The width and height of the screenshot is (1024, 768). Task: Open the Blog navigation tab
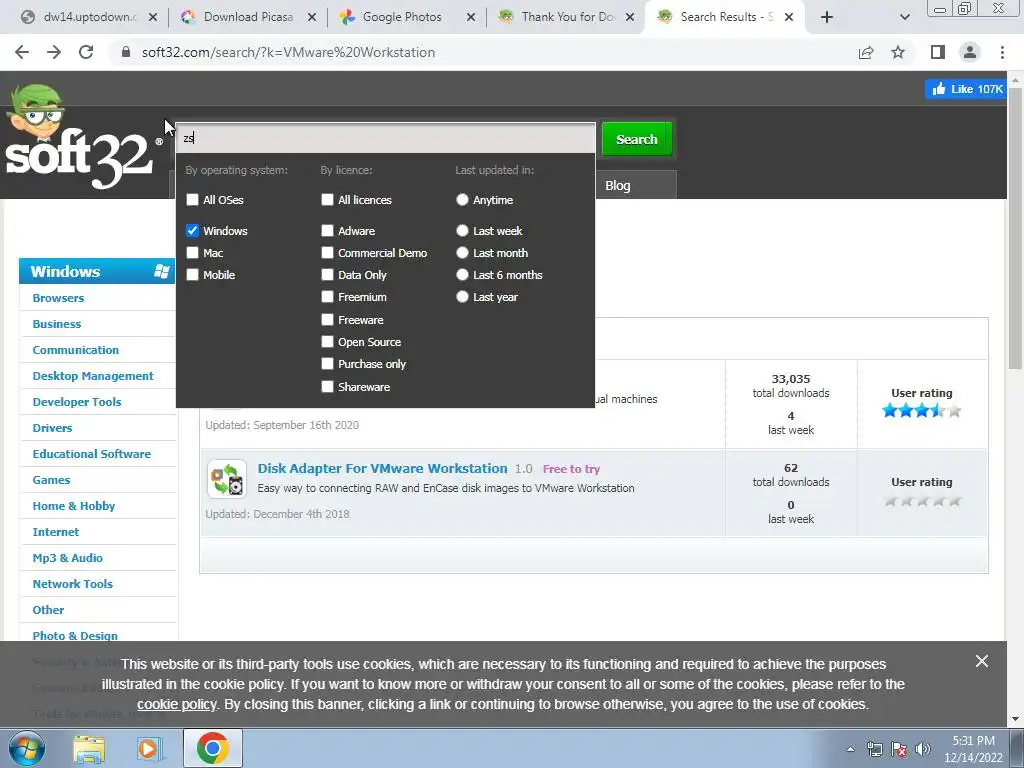point(617,185)
